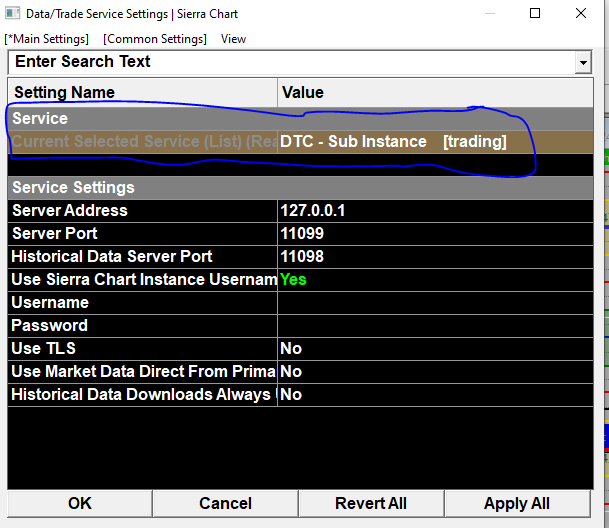Select the 'Username' setting name
This screenshot has height=528, width=609.
click(143, 303)
